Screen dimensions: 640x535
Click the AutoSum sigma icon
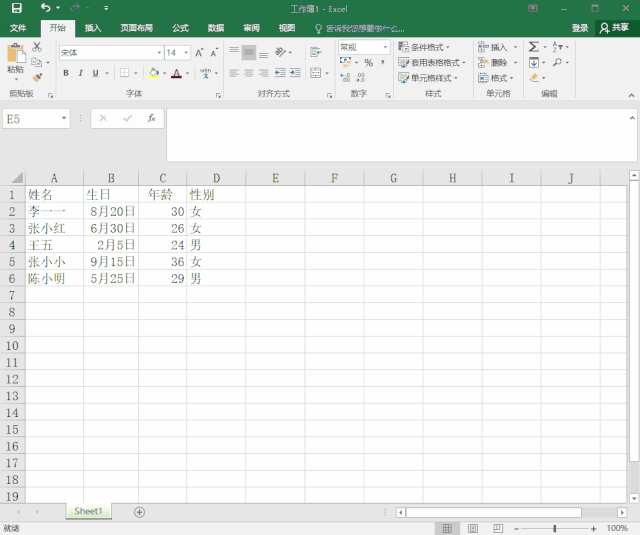click(x=533, y=47)
